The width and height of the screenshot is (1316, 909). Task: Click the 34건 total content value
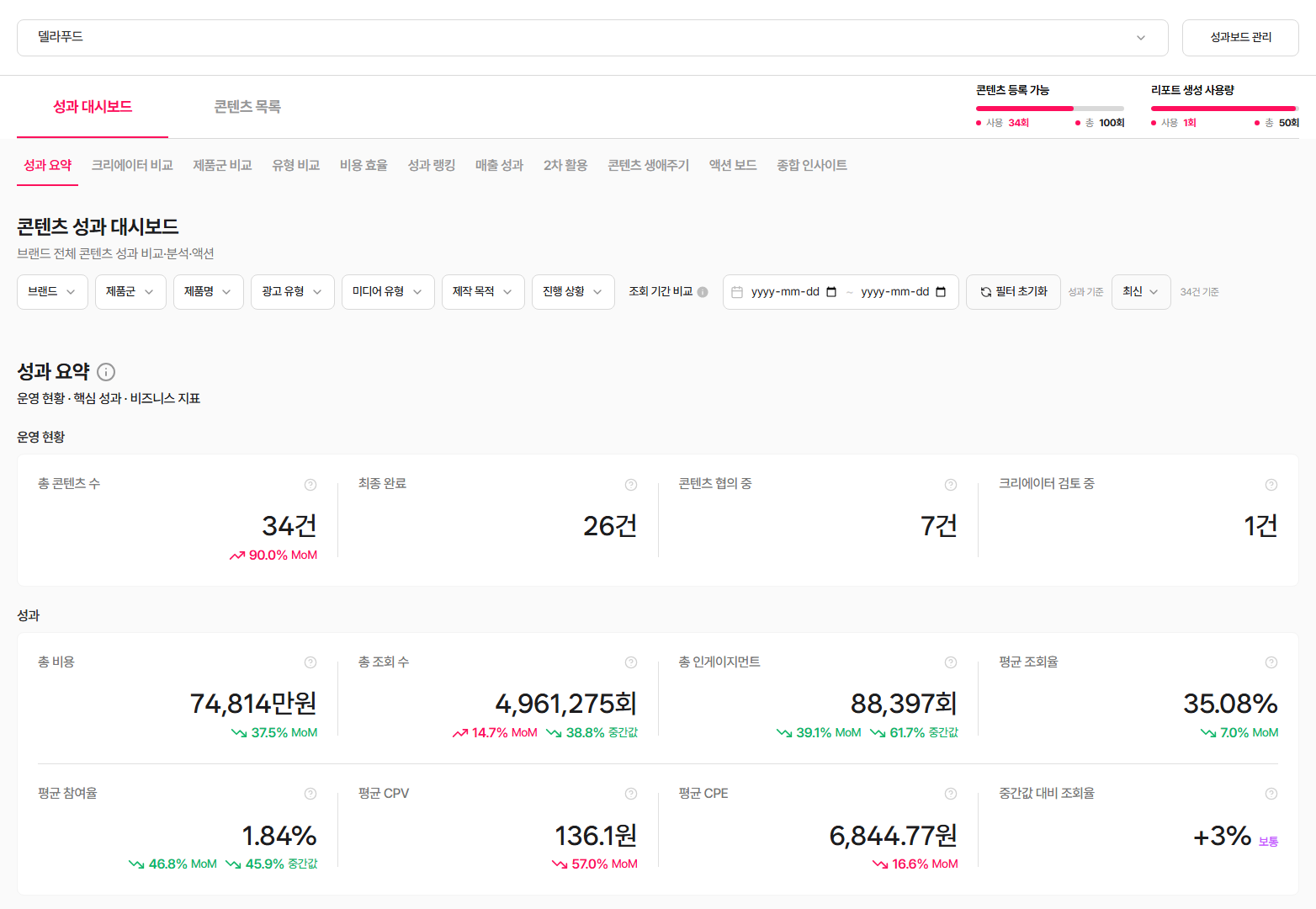(x=289, y=526)
